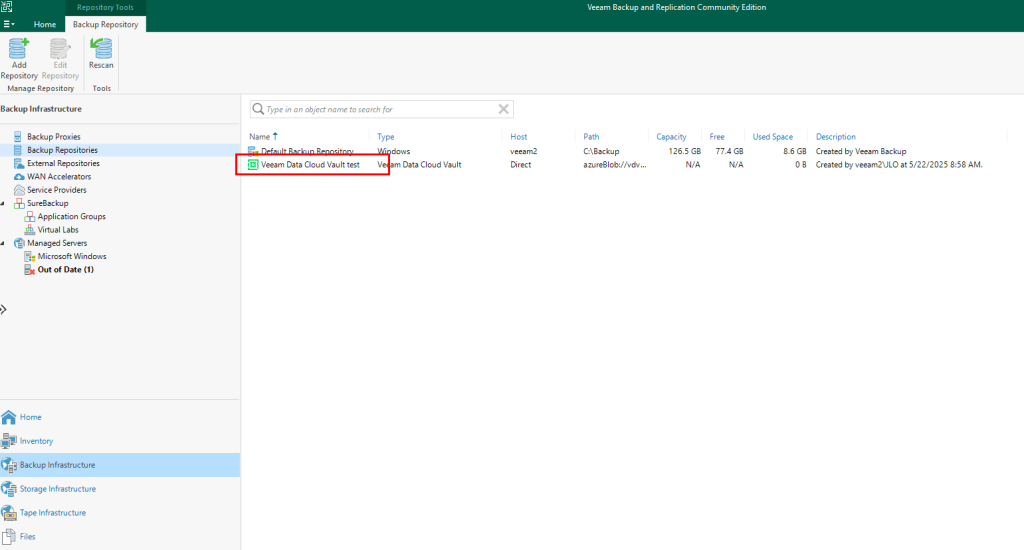Sort by the Host column header

[x=519, y=137]
